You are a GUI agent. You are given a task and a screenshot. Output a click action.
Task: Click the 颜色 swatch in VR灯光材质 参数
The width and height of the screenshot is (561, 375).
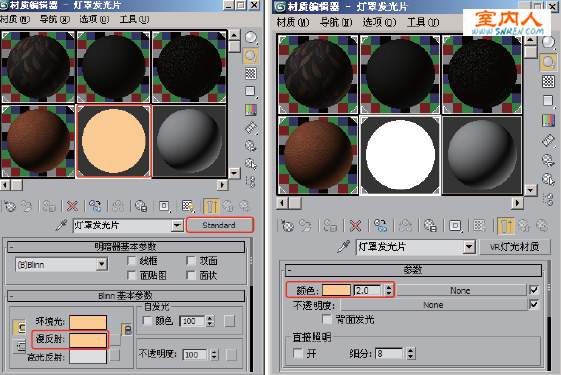tap(336, 290)
